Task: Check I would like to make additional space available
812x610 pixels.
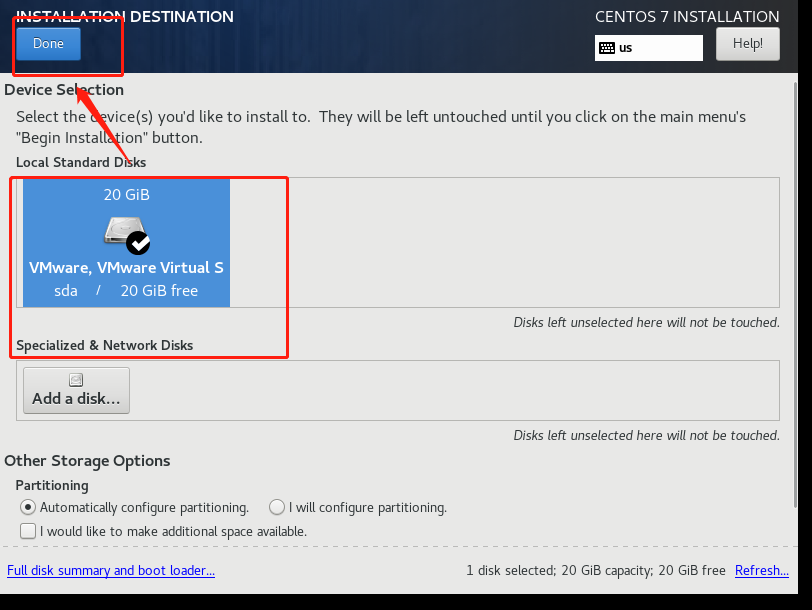Action: click(28, 531)
